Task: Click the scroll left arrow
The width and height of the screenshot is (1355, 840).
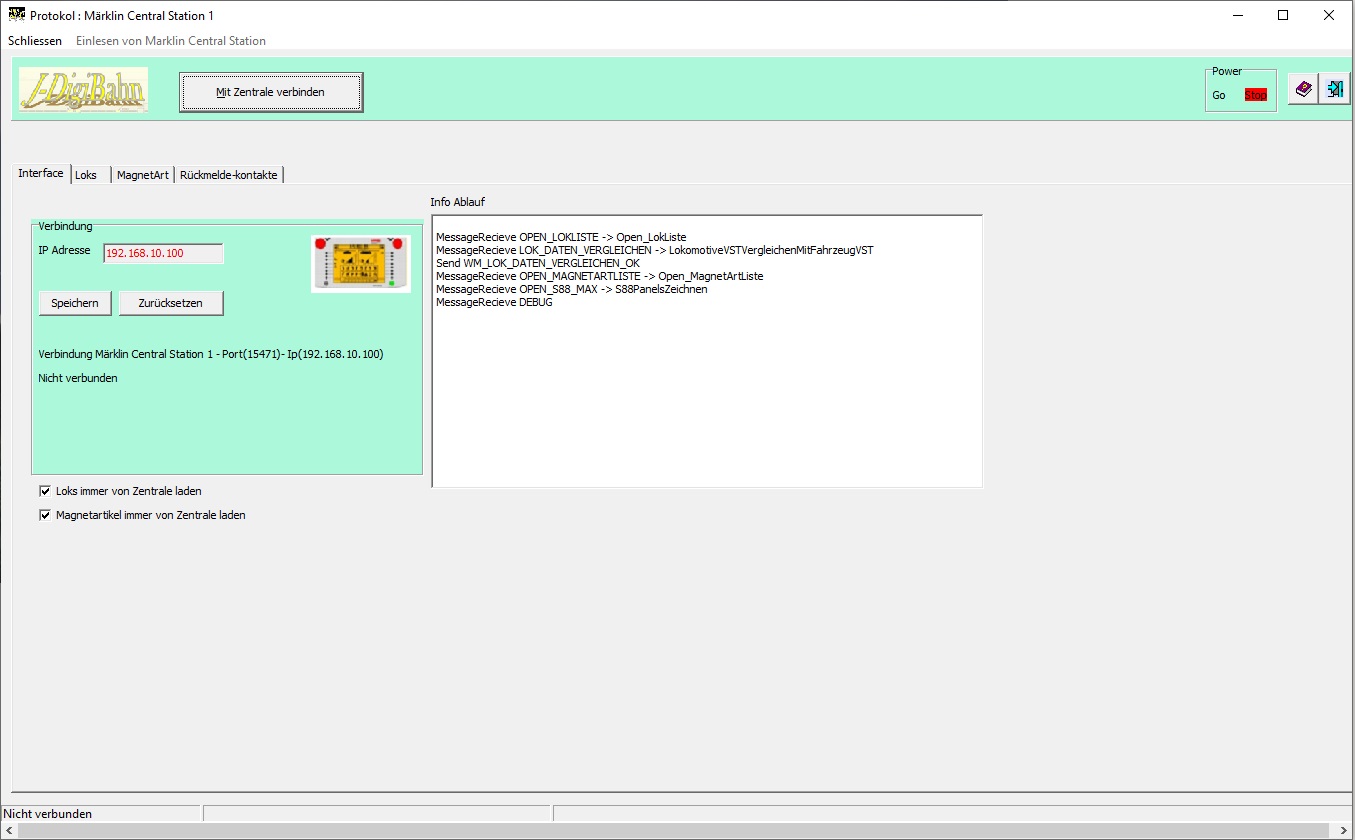Action: pos(9,831)
